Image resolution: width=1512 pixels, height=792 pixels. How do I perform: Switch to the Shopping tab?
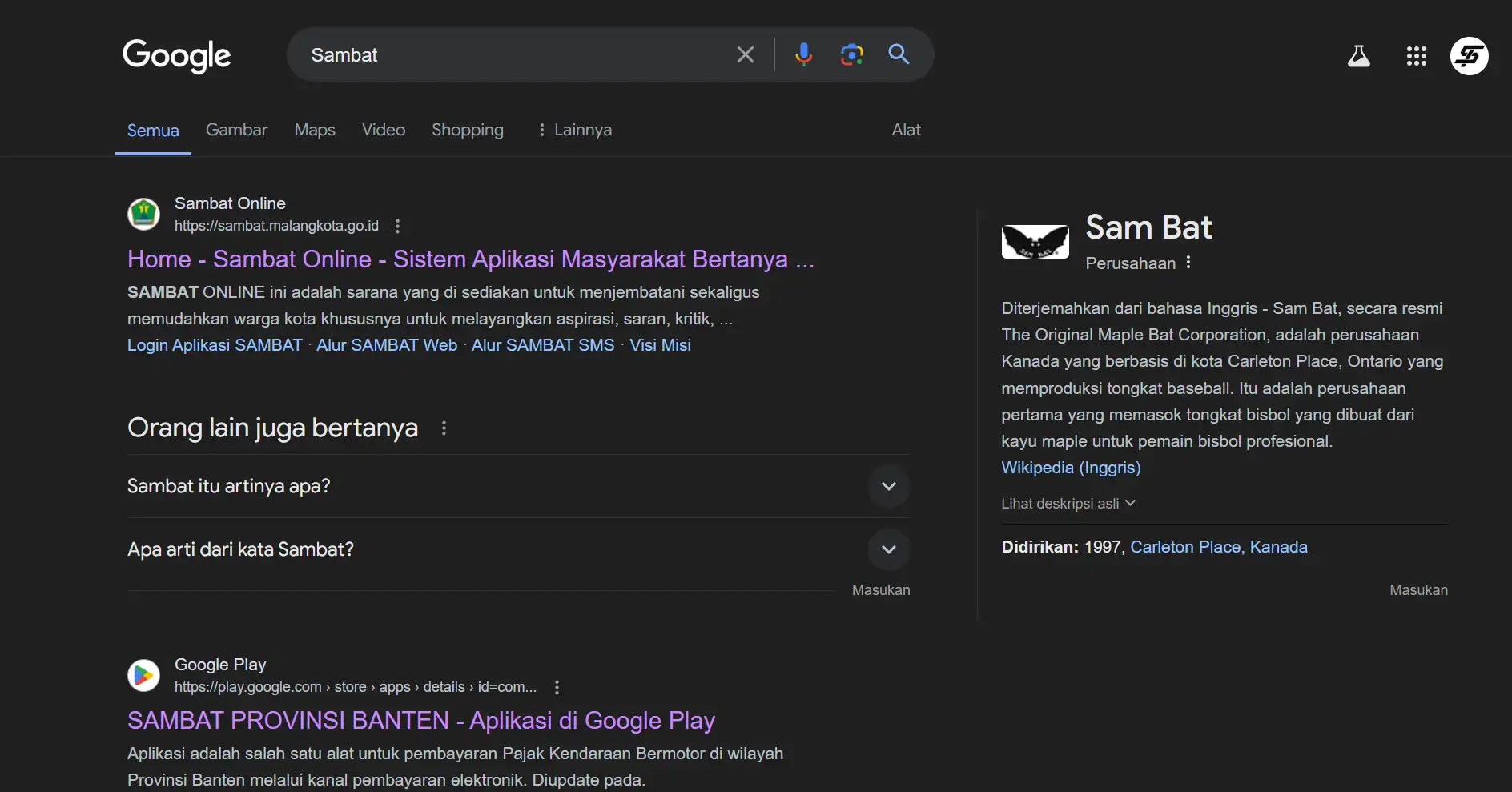(468, 130)
